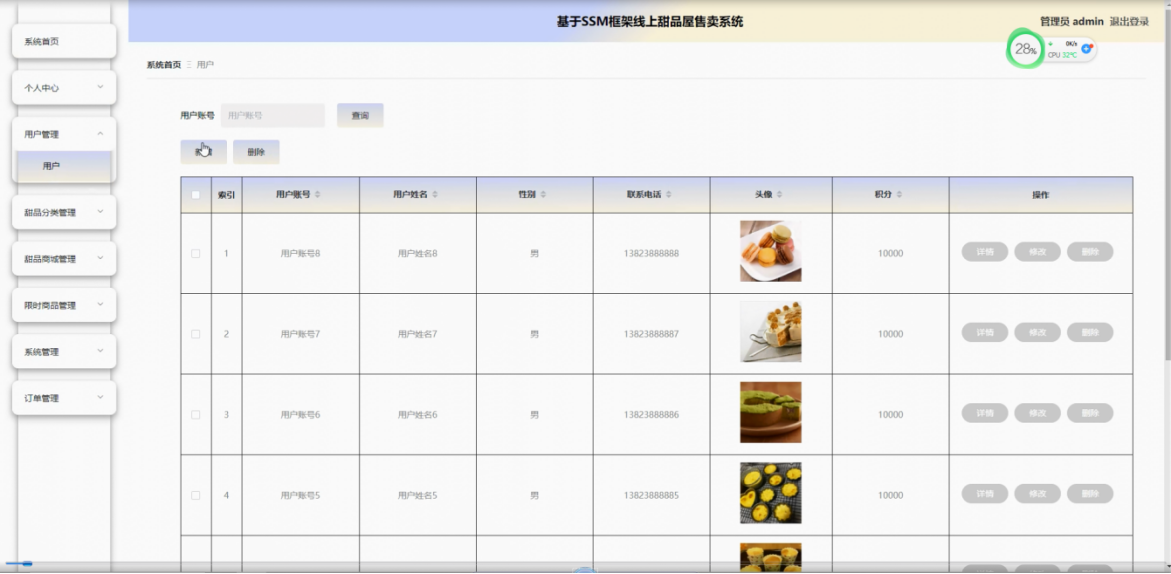
Task: Click the 管理员 admin label
Action: [1072, 22]
